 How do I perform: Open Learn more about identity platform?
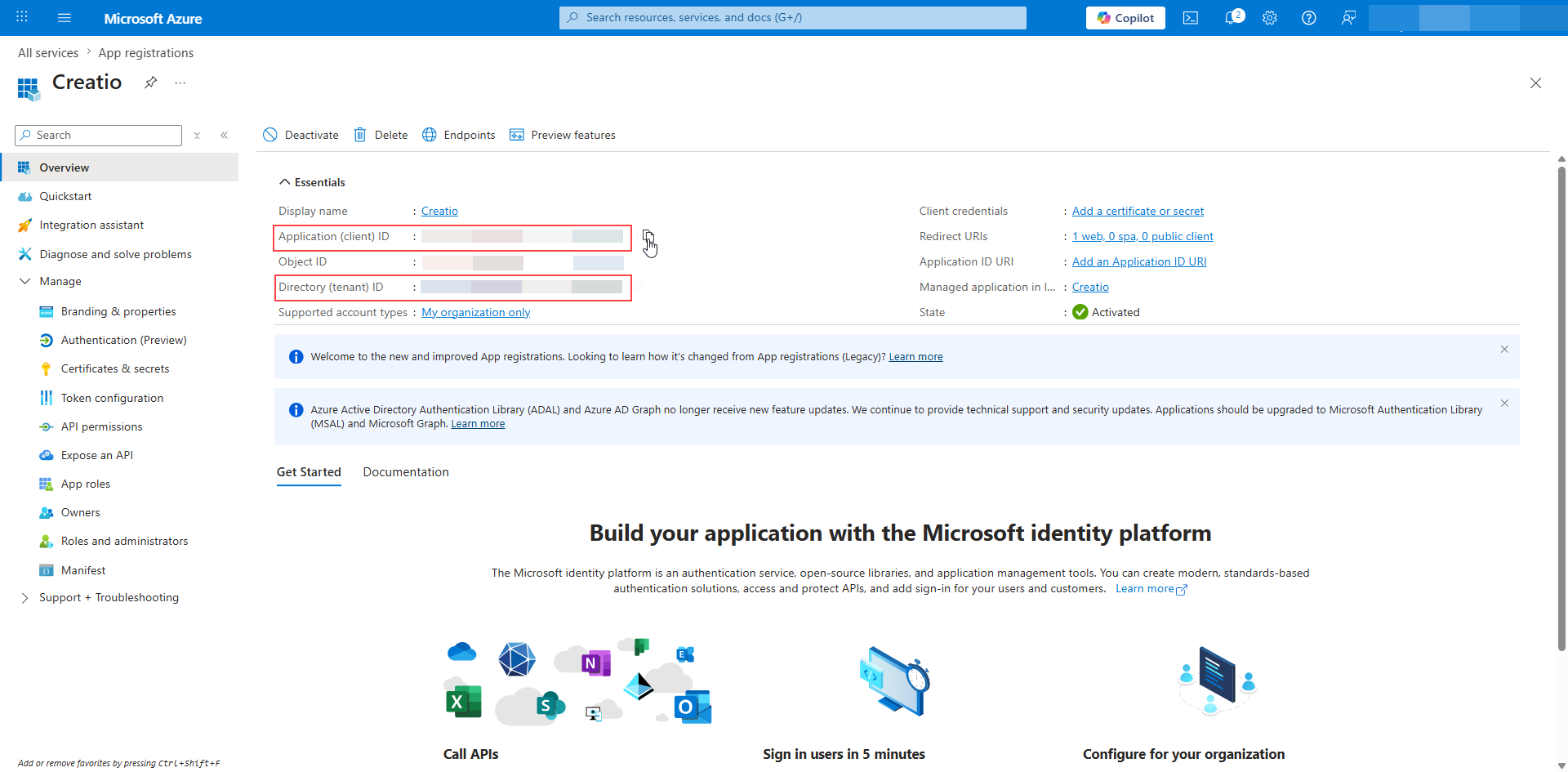click(1151, 589)
